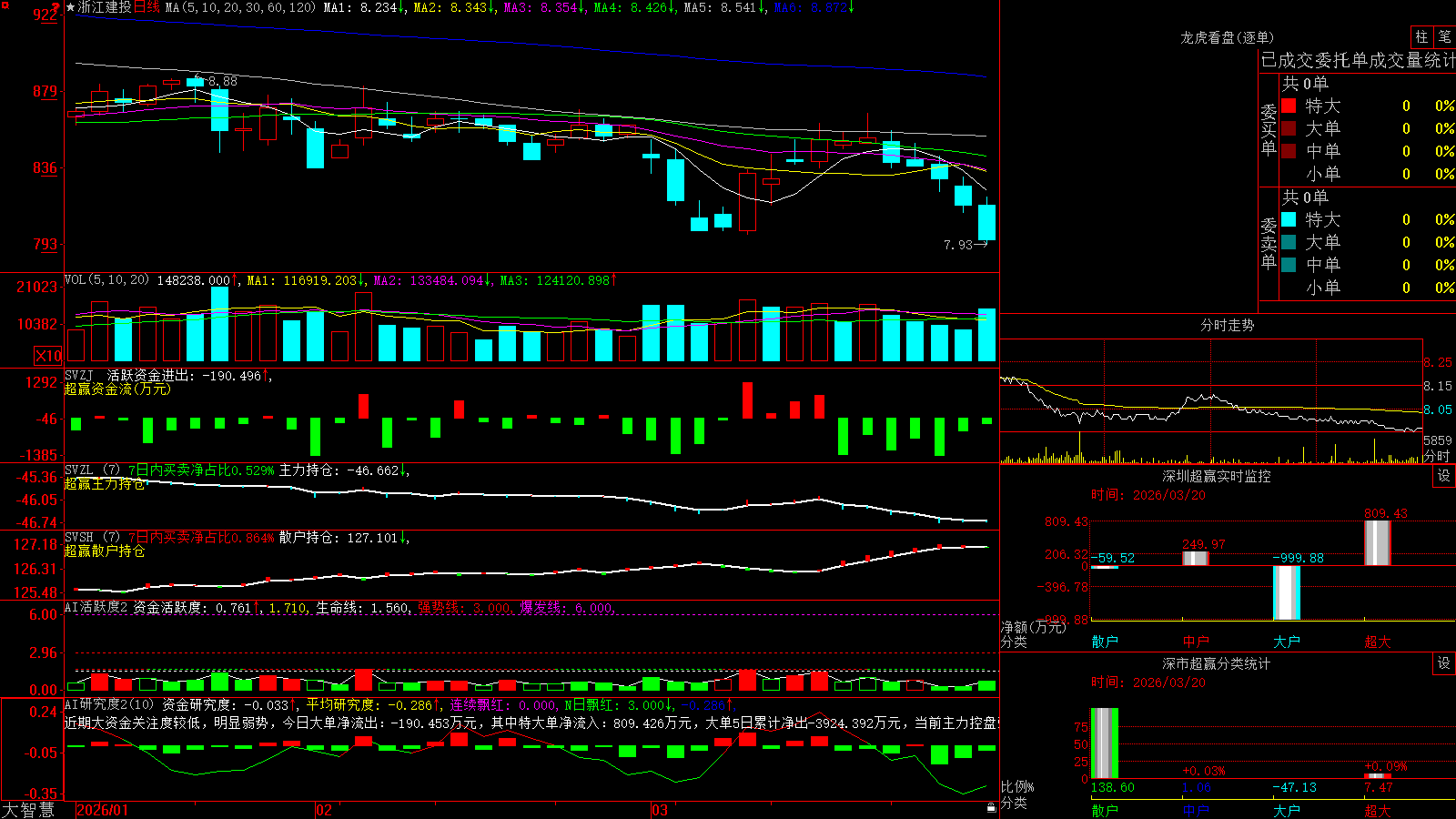
Task: Click the 小单 row in 委买单 section
Action: tap(1367, 174)
